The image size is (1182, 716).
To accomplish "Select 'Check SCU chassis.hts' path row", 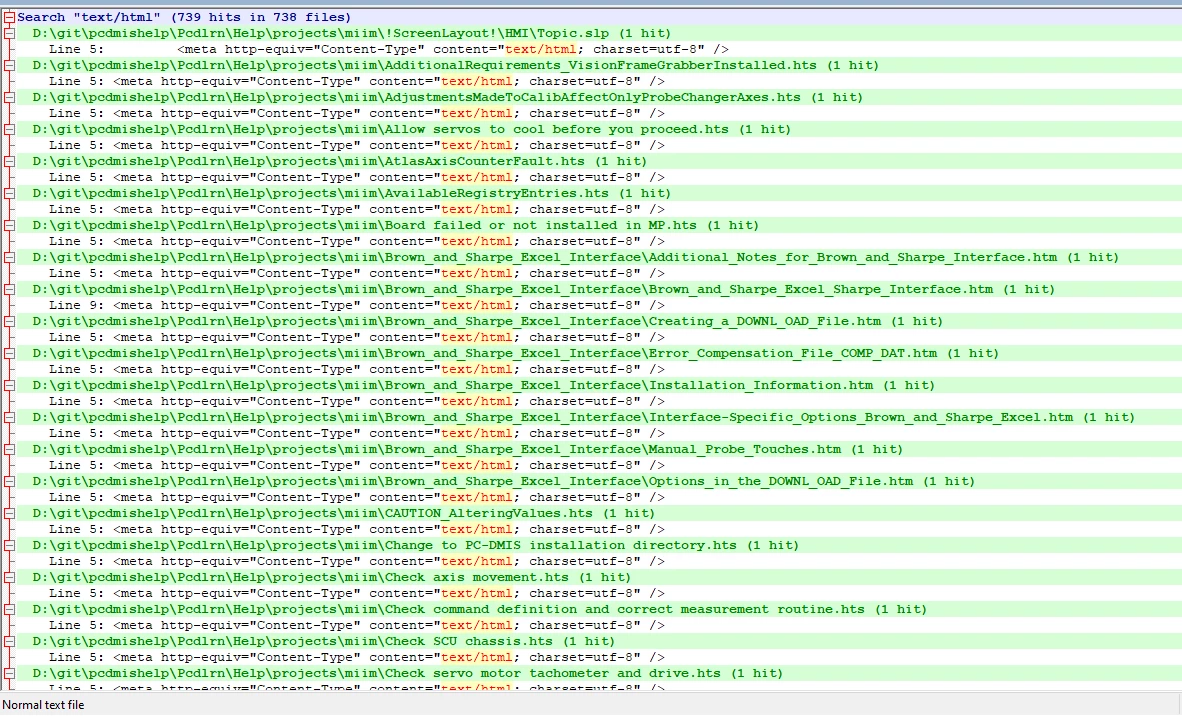I will tap(323, 641).
